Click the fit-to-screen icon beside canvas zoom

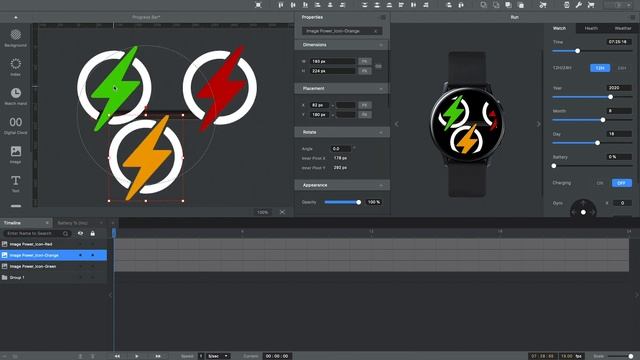click(282, 212)
